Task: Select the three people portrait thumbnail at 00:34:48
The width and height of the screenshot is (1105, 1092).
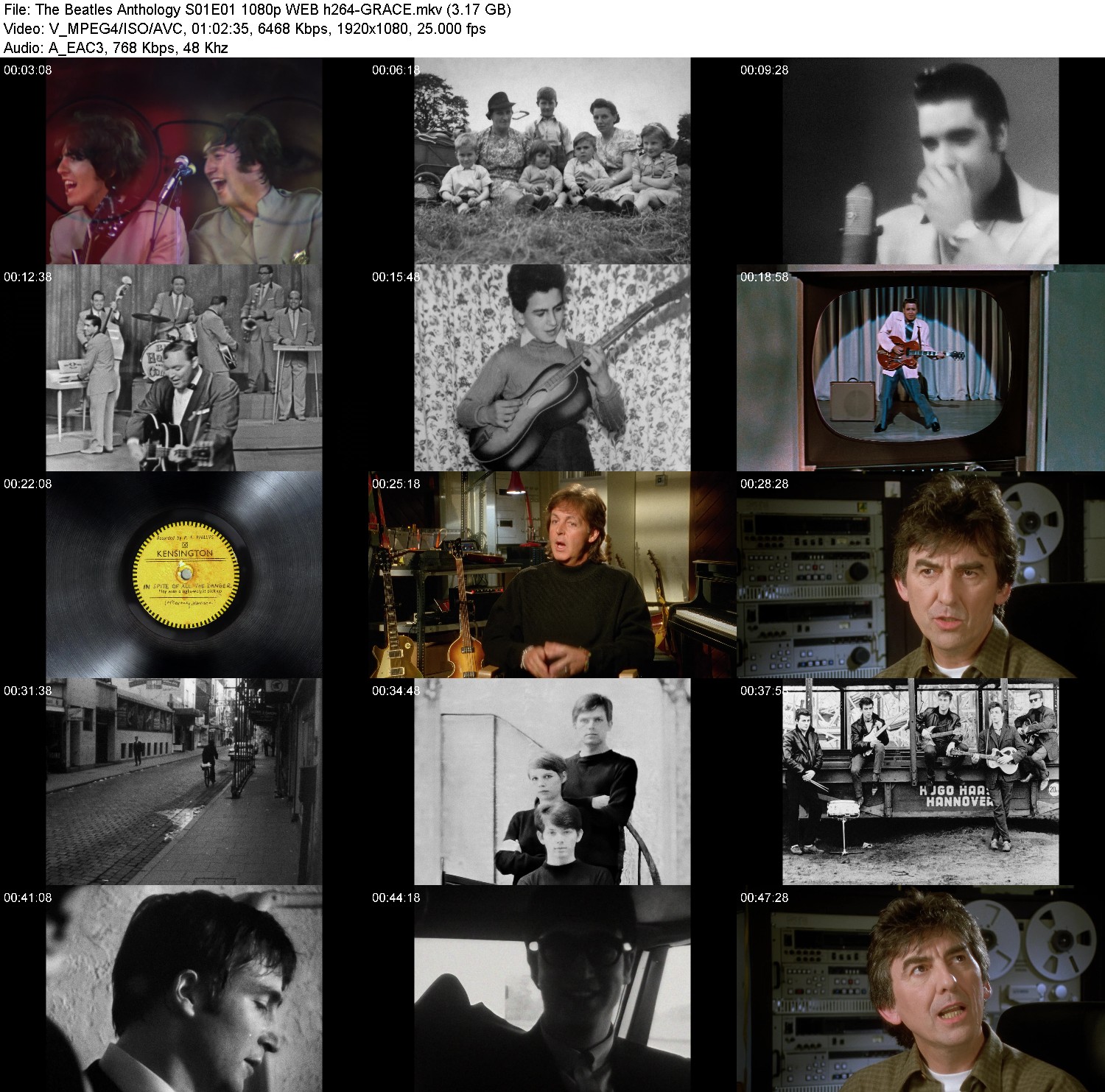Action: pos(552,781)
